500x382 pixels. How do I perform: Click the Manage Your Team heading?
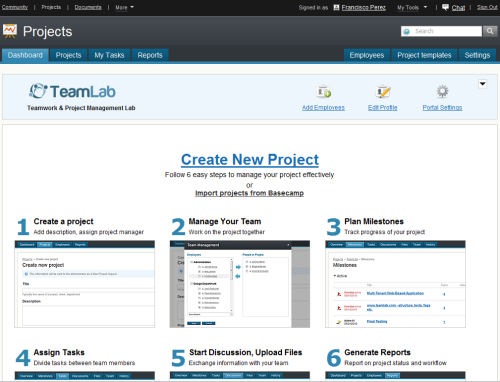click(225, 221)
